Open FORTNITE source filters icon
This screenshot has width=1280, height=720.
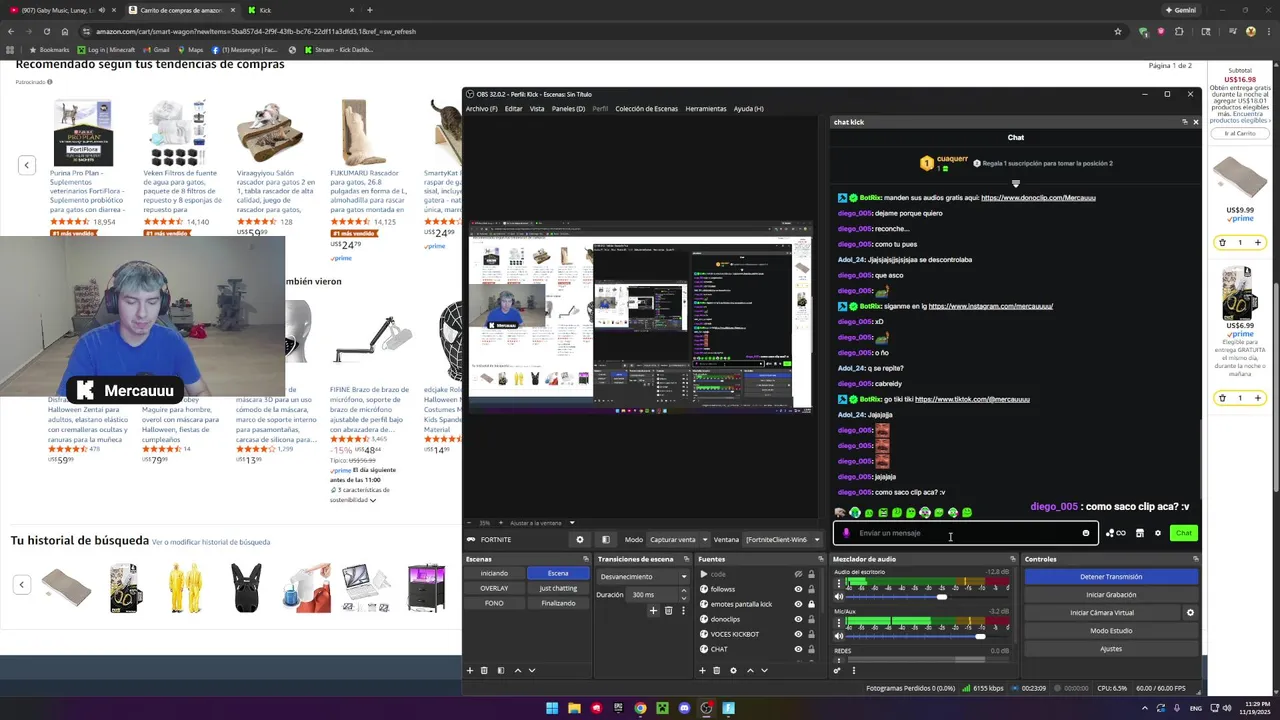(x=605, y=539)
